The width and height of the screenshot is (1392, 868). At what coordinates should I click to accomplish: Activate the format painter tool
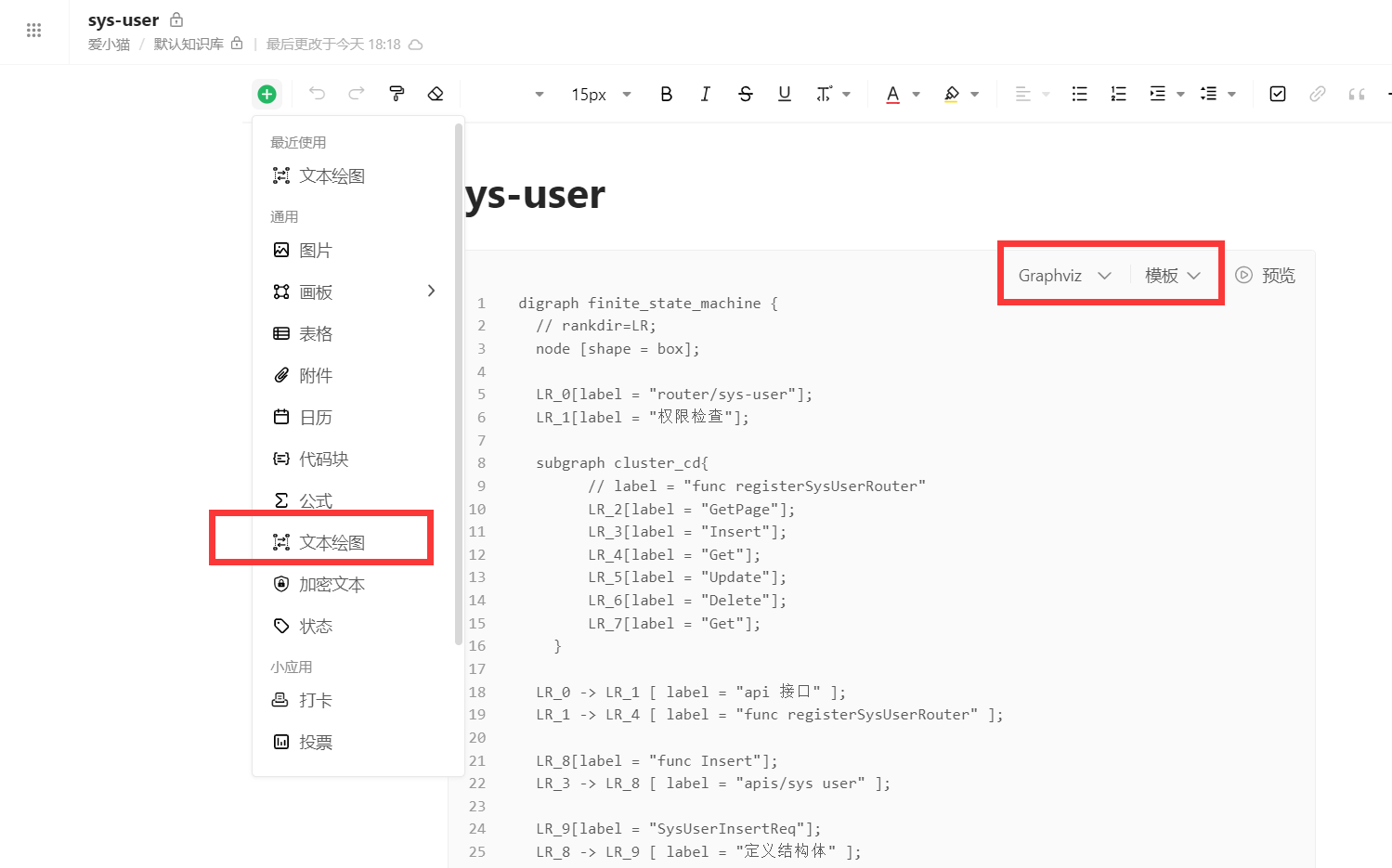tap(397, 94)
